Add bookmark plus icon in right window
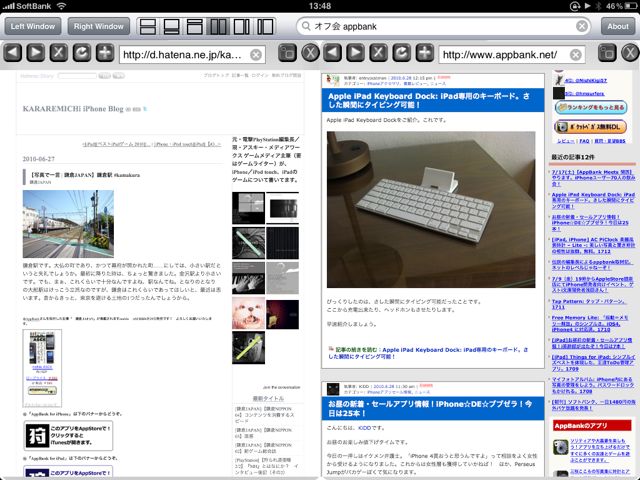The width and height of the screenshot is (640, 480). tap(425, 53)
